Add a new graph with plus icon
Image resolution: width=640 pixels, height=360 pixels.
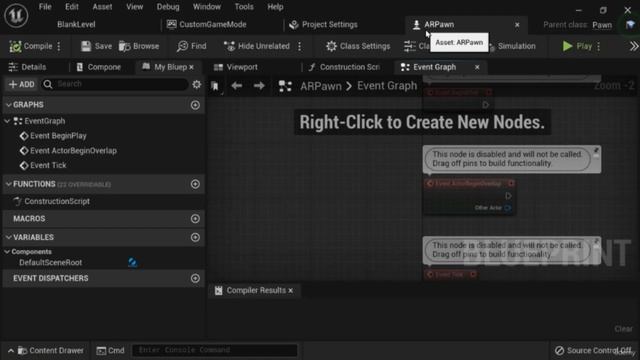[x=195, y=105]
